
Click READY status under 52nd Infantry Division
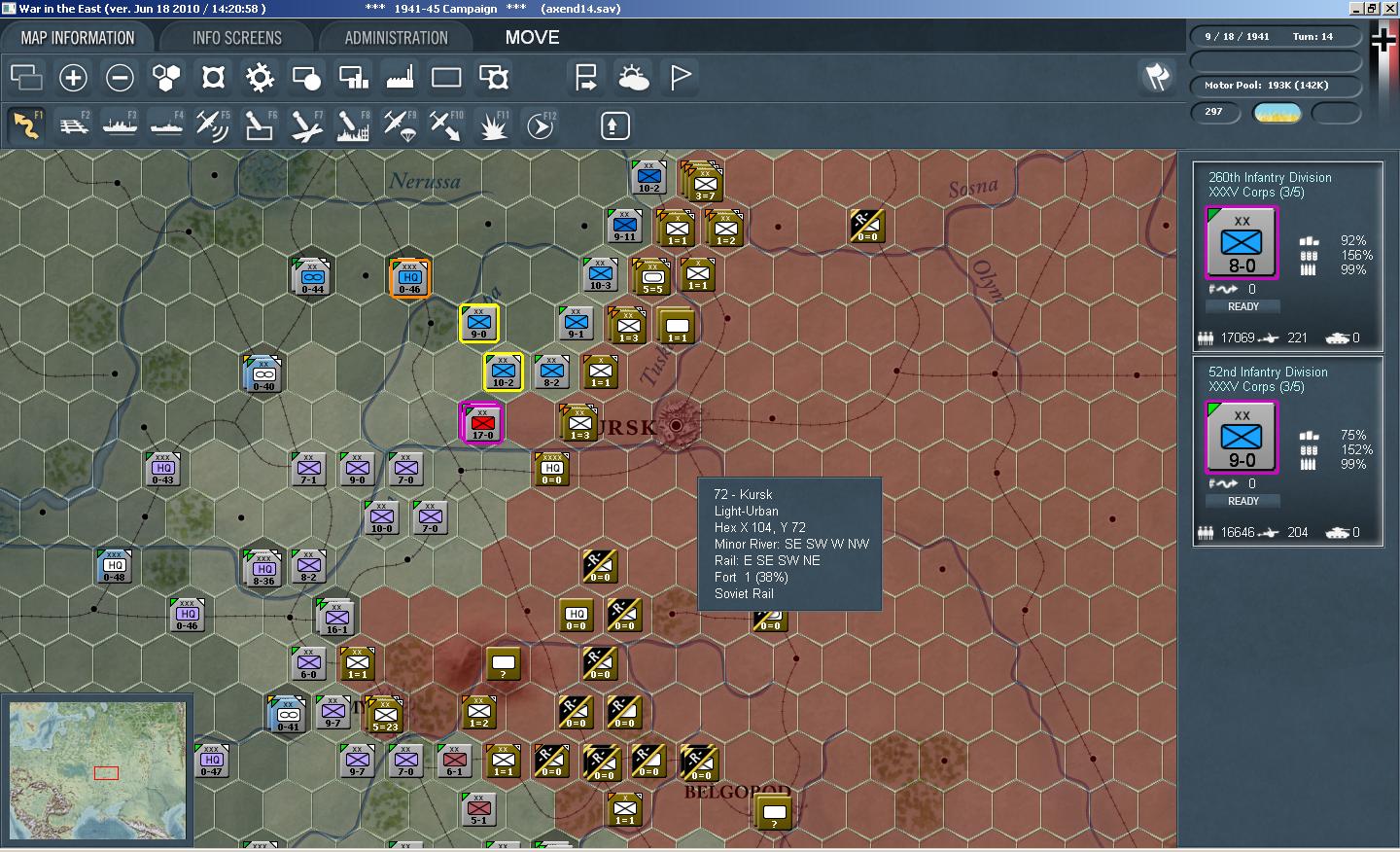pyautogui.click(x=1242, y=501)
